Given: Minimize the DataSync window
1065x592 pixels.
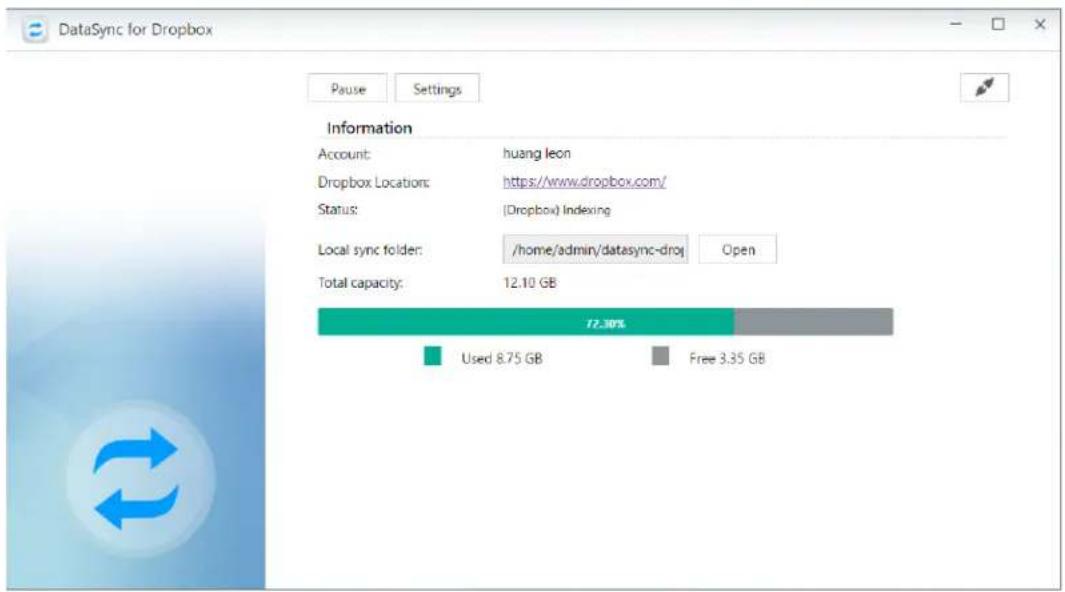Looking at the screenshot, I should 956,24.
